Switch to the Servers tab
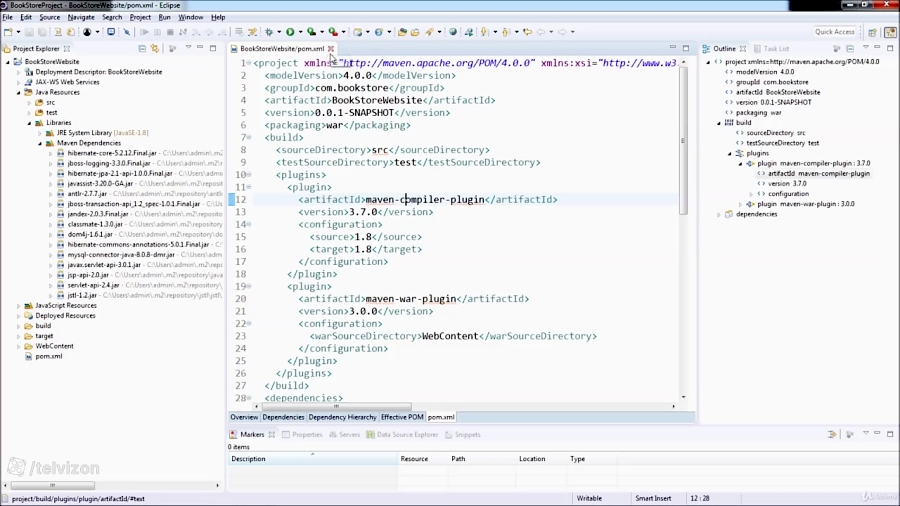Viewport: 900px width, 506px height. [344, 435]
